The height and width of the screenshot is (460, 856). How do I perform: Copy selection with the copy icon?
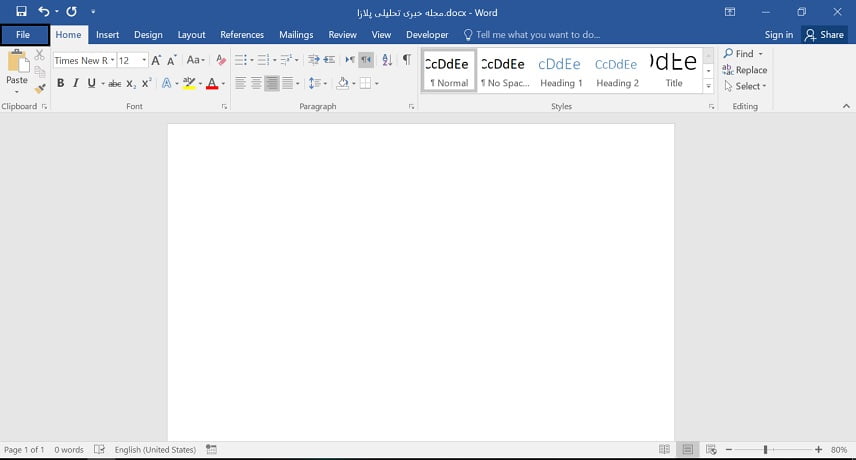(40, 71)
